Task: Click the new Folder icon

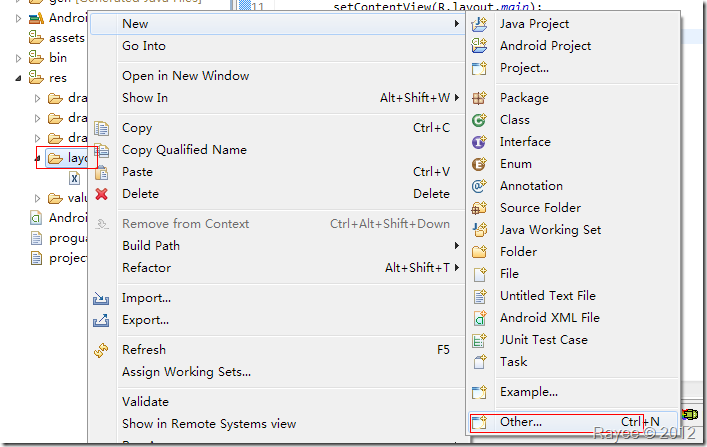Action: pos(479,252)
